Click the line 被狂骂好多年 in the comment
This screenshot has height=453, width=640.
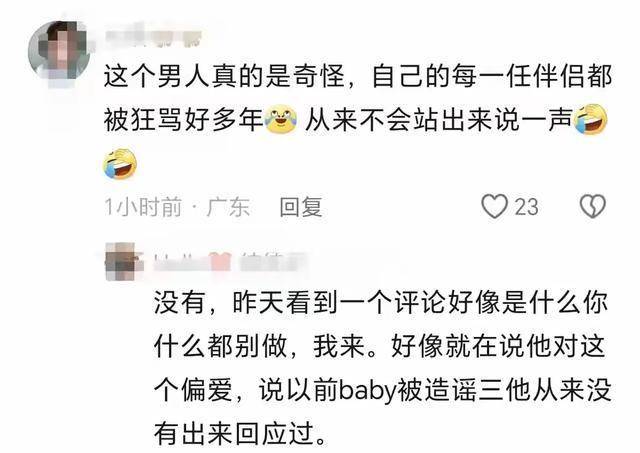coord(183,120)
